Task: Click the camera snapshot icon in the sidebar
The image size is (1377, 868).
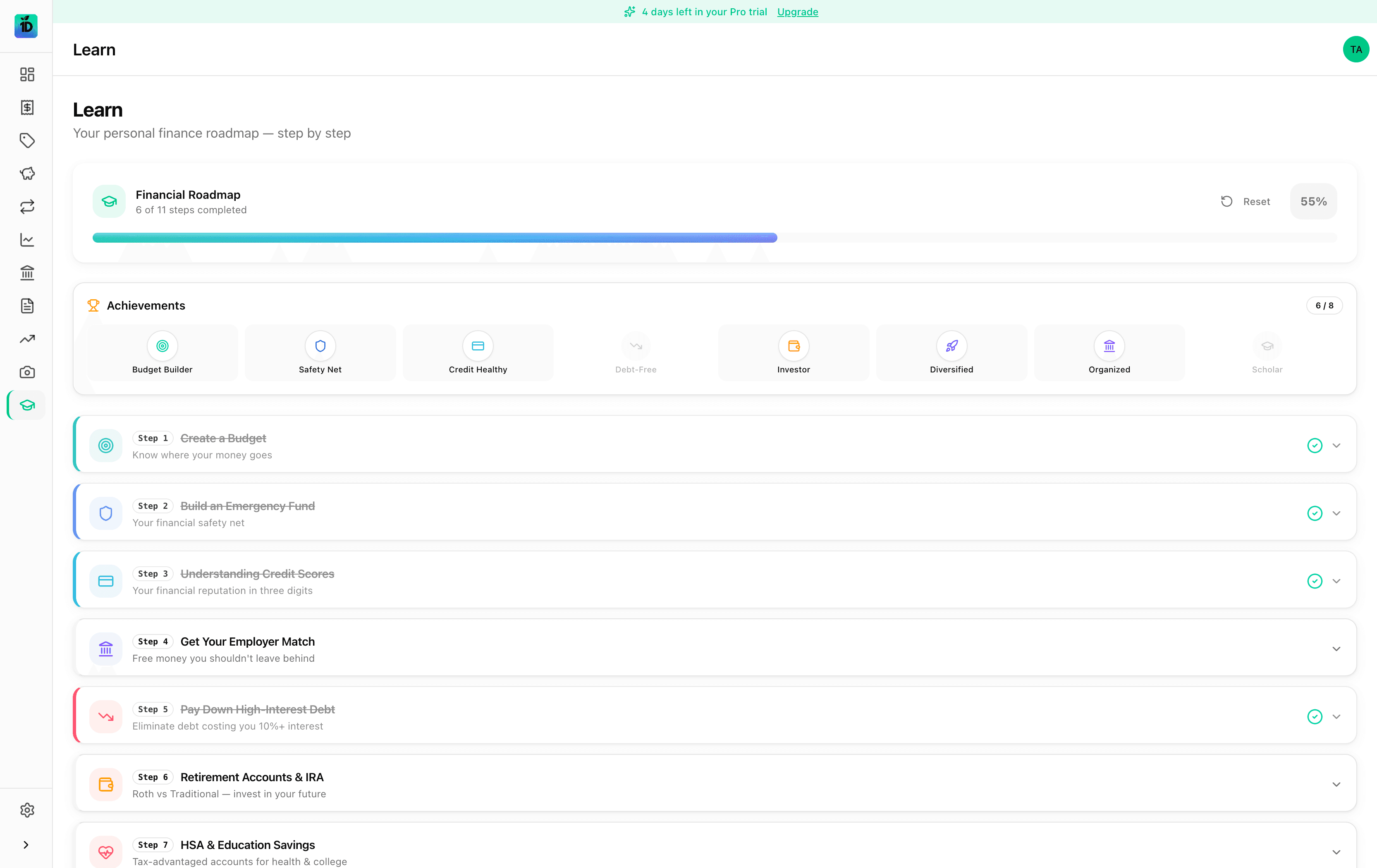Action: [26, 372]
